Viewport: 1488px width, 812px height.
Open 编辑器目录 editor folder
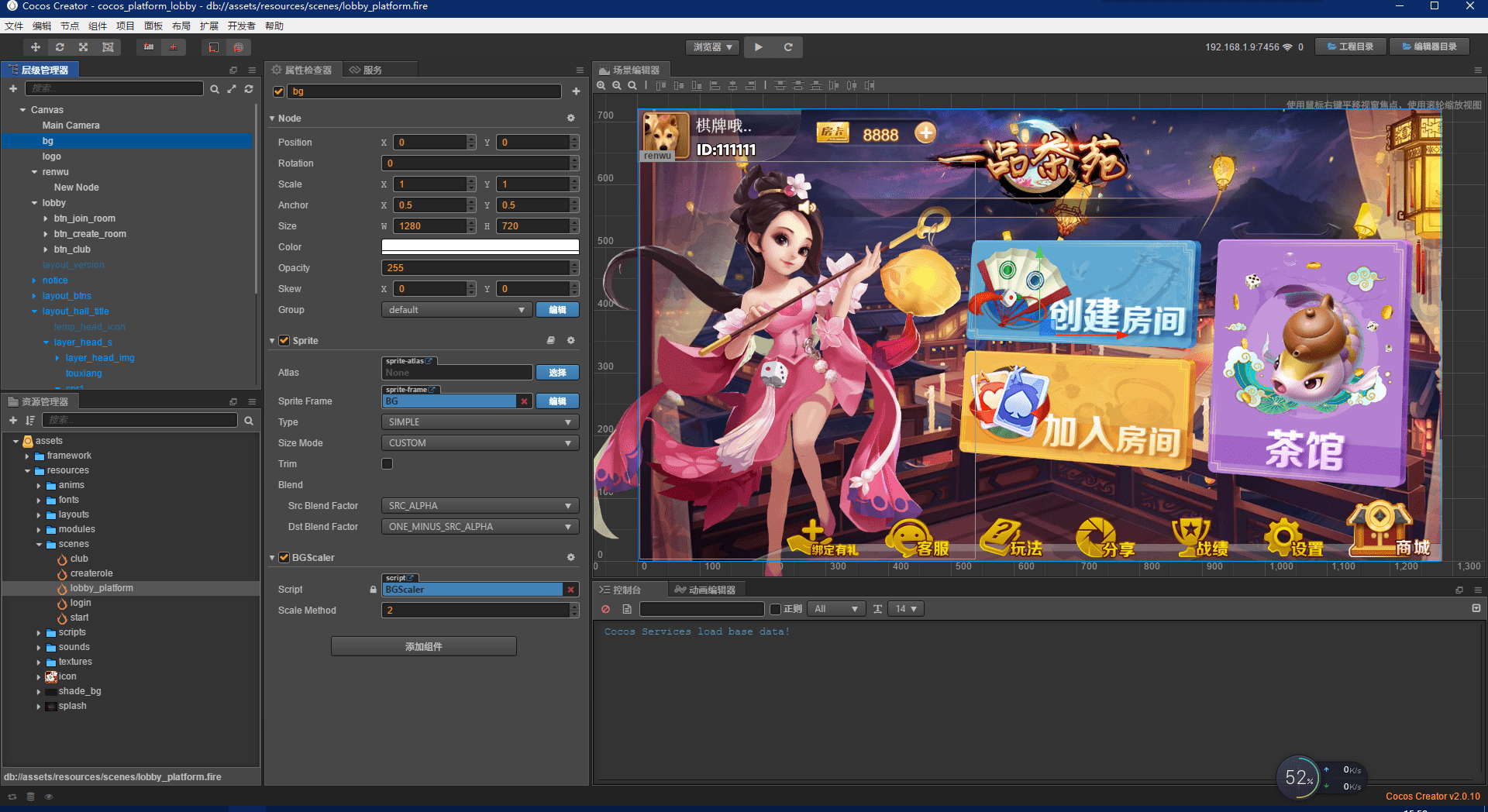(1430, 46)
